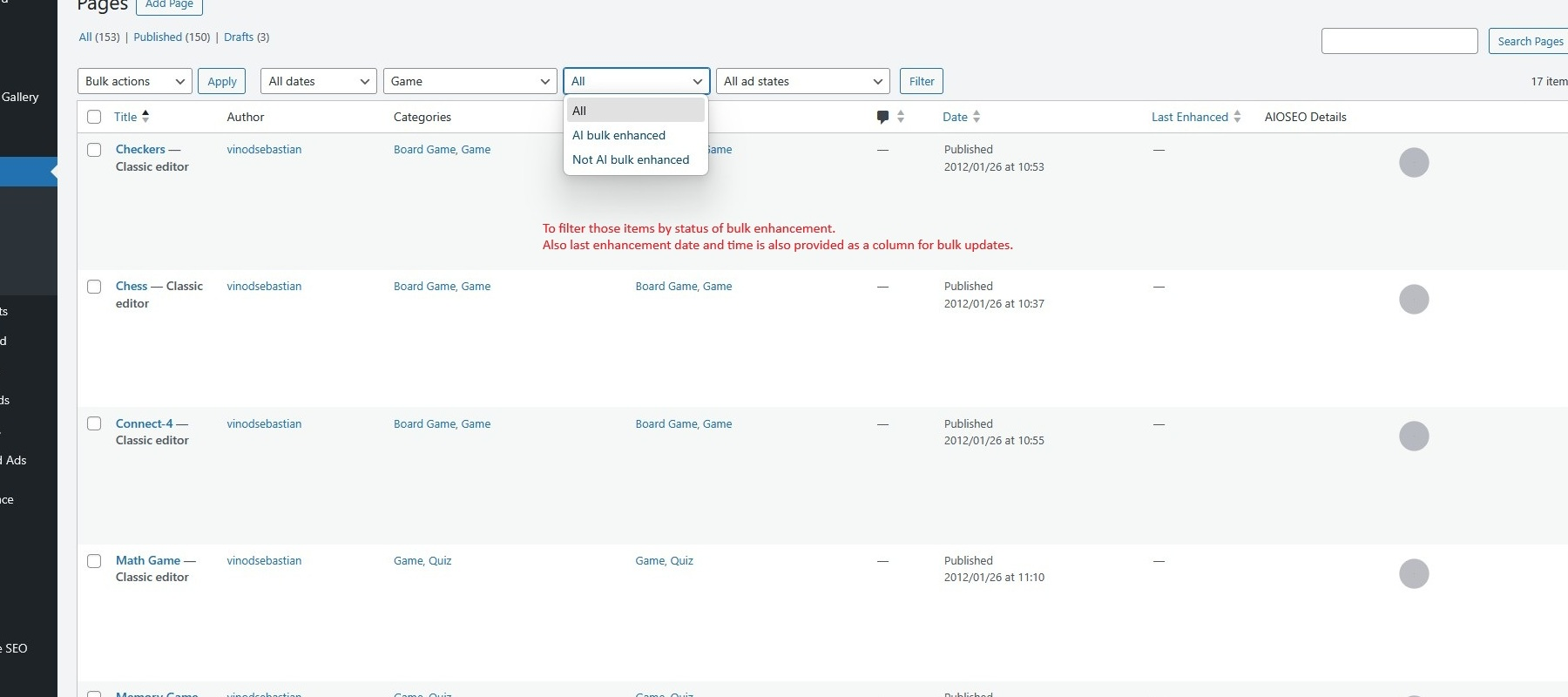Click the AIOSEO score circle for Connect-4
This screenshot has width=1568, height=697.
click(x=1413, y=436)
